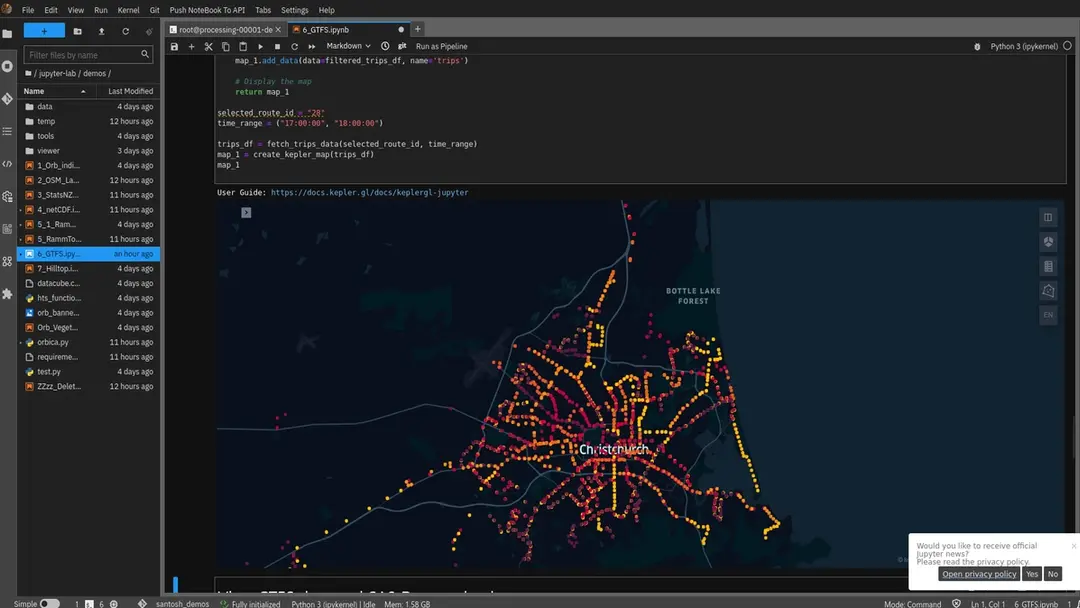Toggle the Kepler map split view control
The image size is (1080, 608).
point(1048,217)
